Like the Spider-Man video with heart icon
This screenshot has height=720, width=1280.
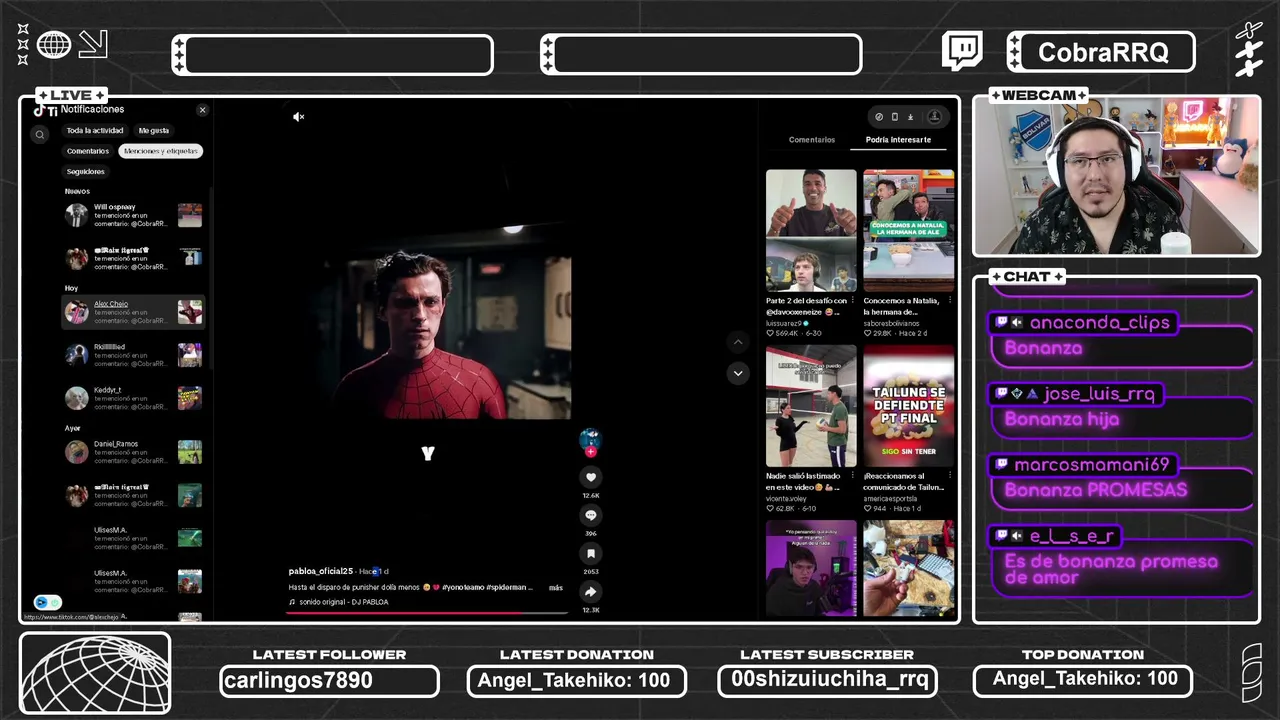point(591,477)
